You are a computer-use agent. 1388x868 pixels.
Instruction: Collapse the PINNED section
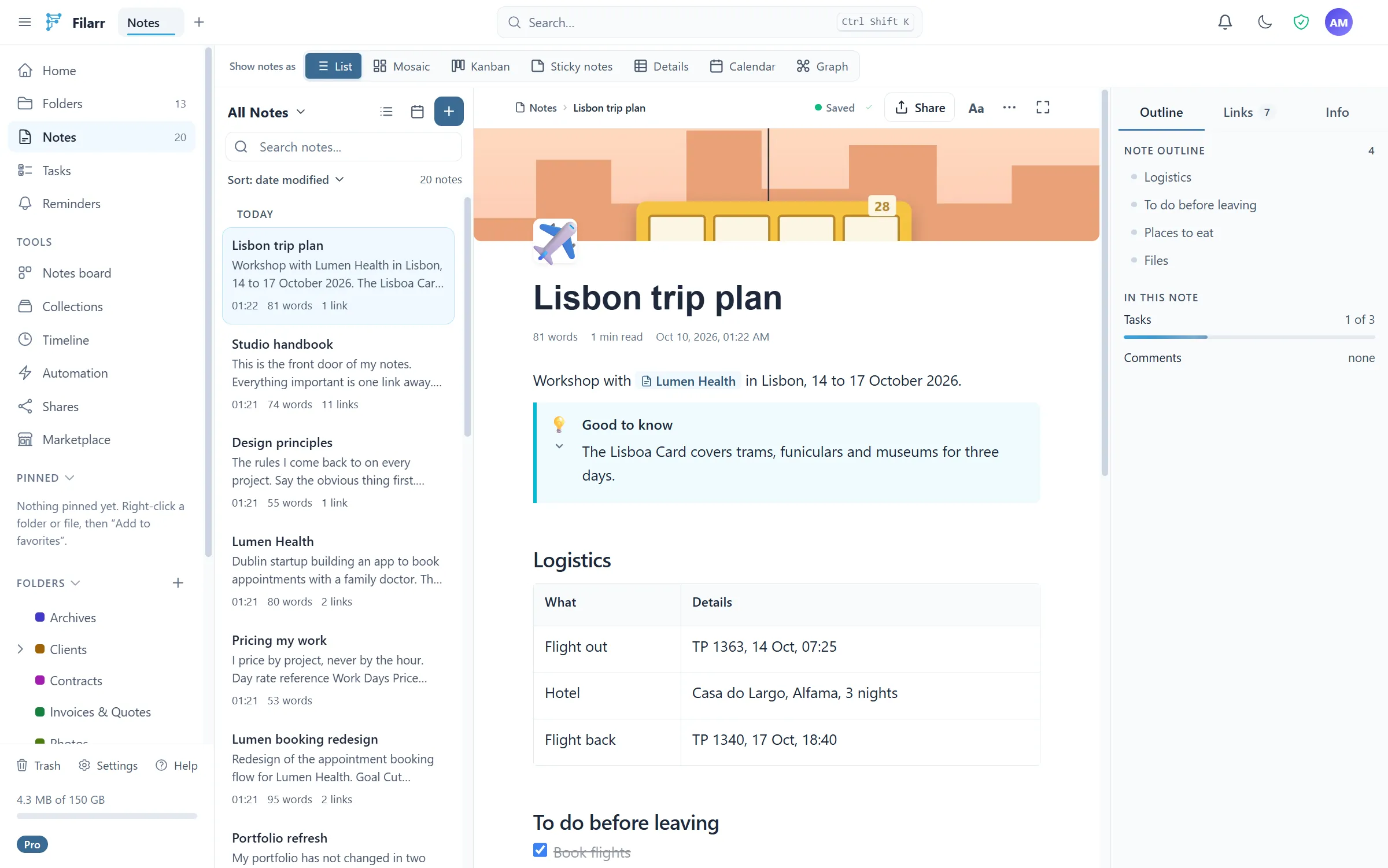pos(45,478)
